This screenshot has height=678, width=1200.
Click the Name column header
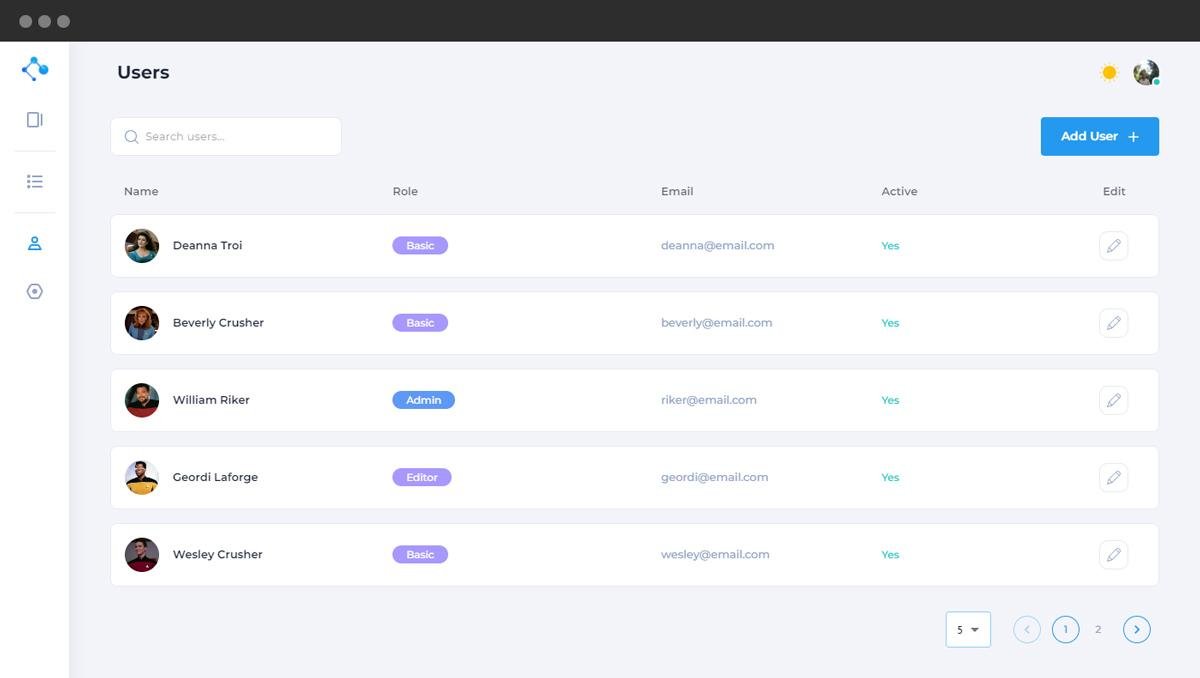pos(141,191)
